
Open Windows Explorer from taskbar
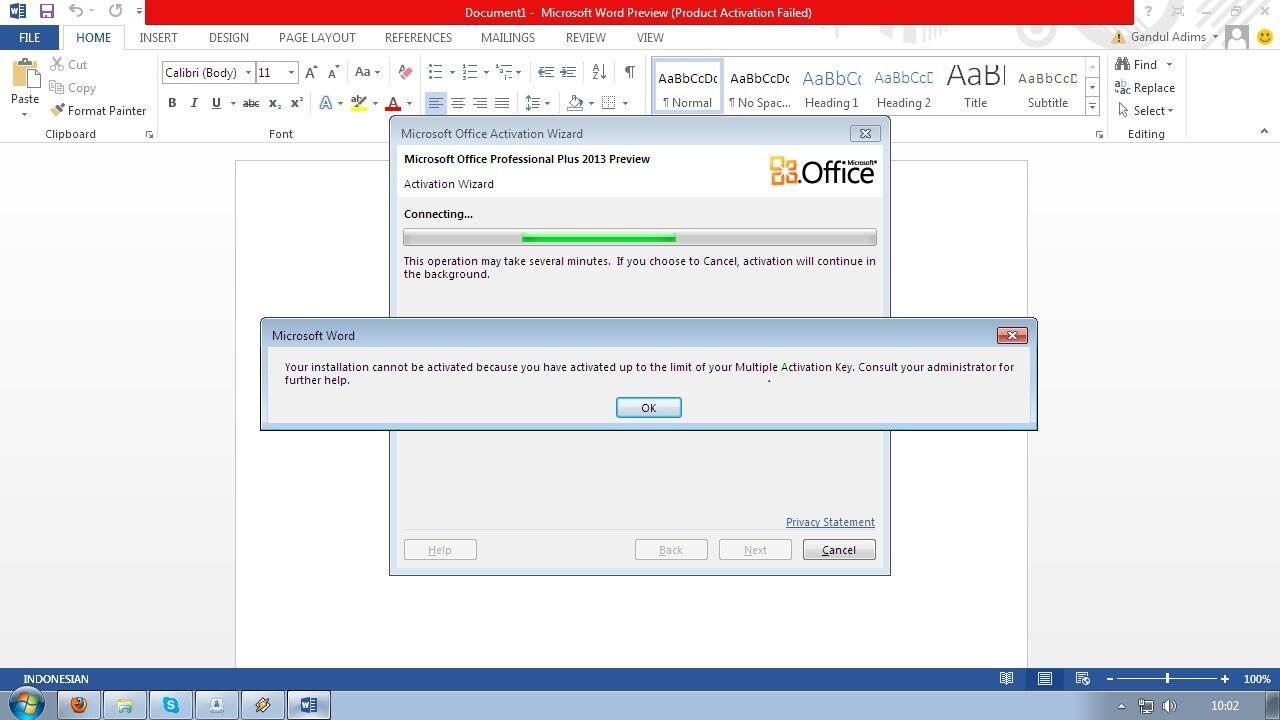[x=125, y=705]
